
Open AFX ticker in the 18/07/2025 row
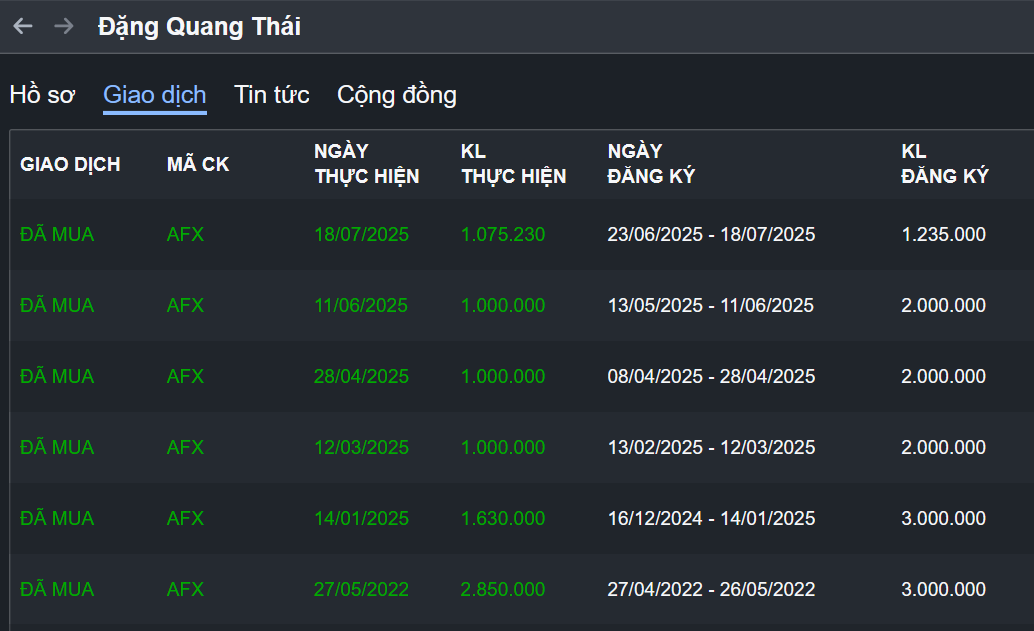pos(185,234)
